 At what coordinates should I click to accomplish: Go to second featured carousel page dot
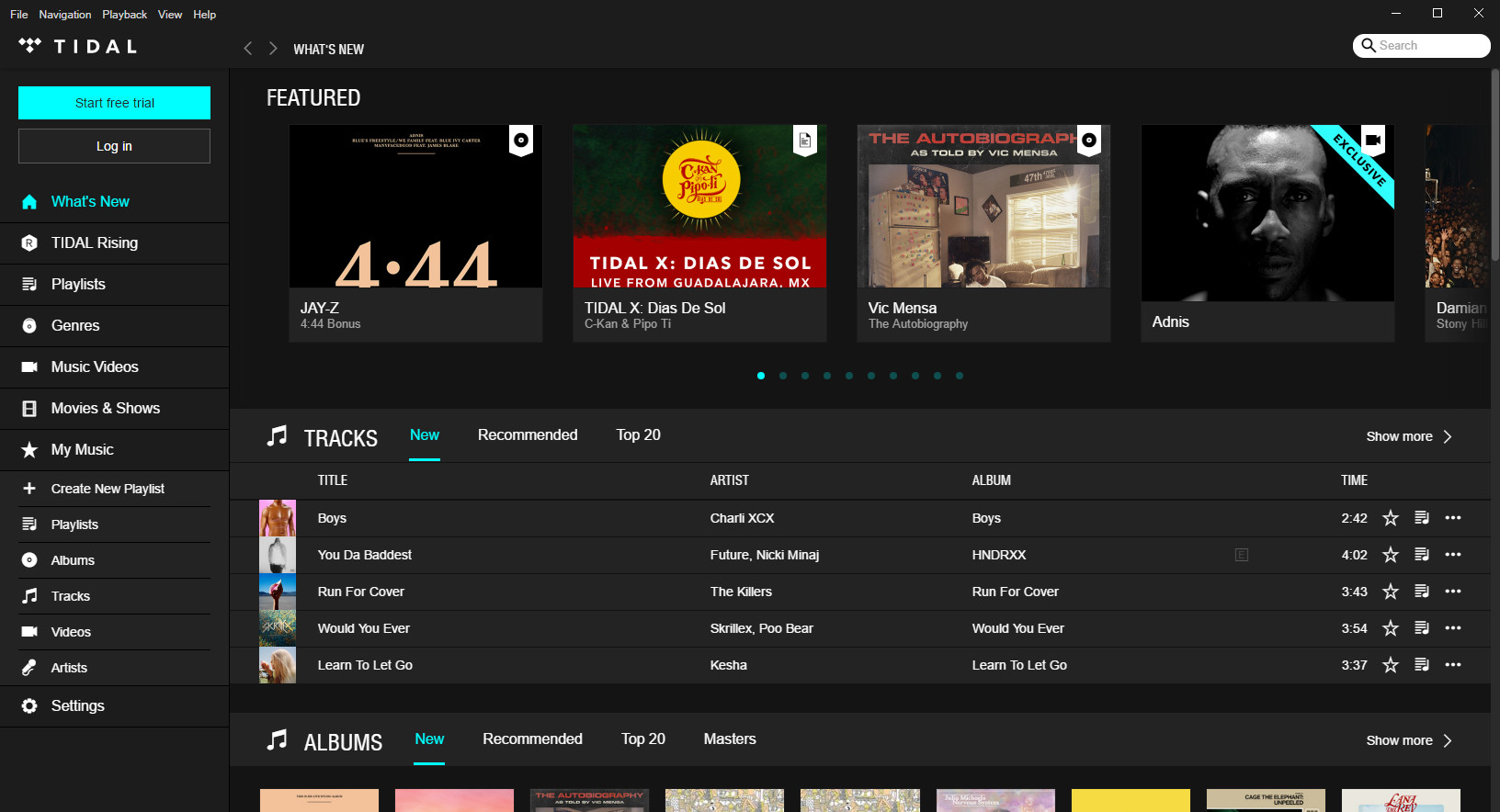pos(783,376)
